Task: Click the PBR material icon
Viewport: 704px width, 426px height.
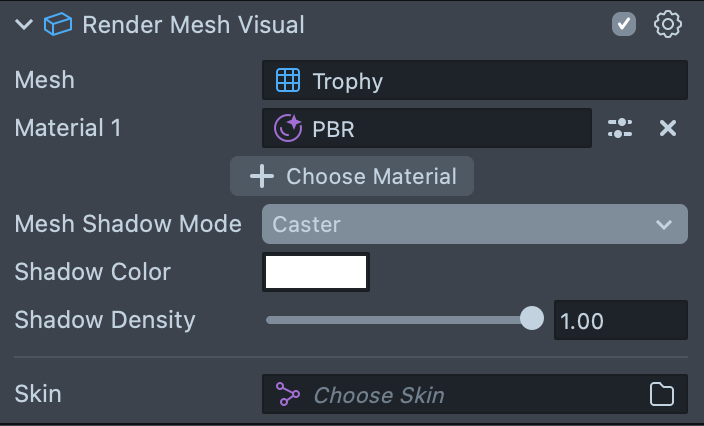Action: pos(288,128)
